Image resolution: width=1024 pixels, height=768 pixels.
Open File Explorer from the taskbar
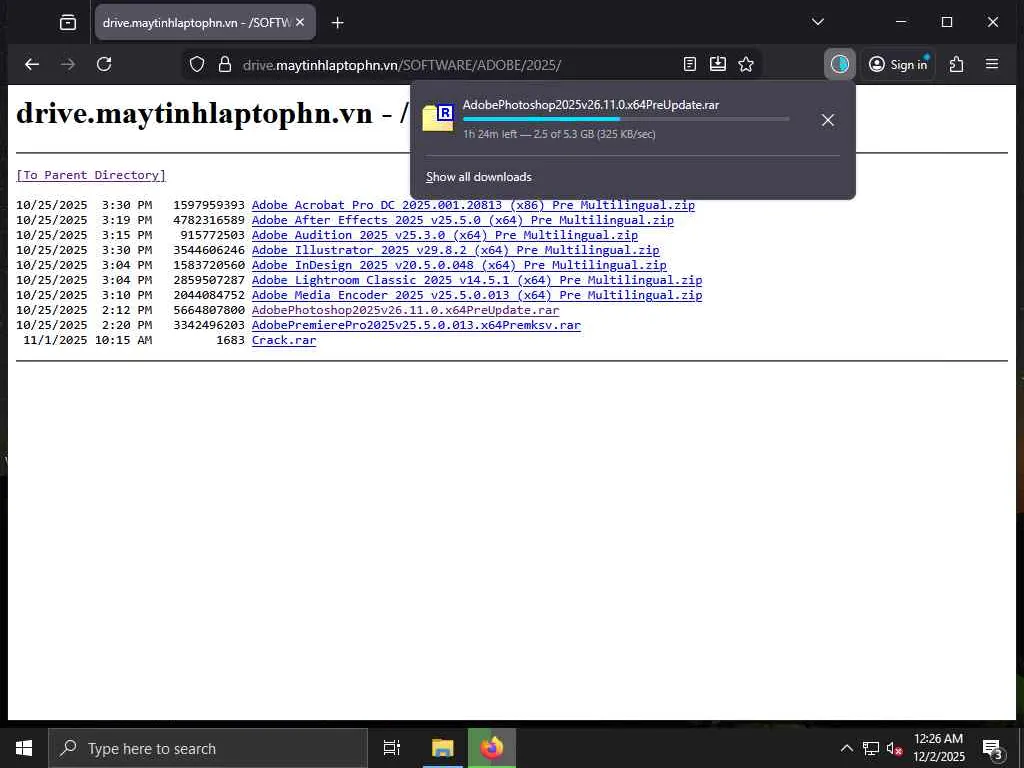coord(442,748)
